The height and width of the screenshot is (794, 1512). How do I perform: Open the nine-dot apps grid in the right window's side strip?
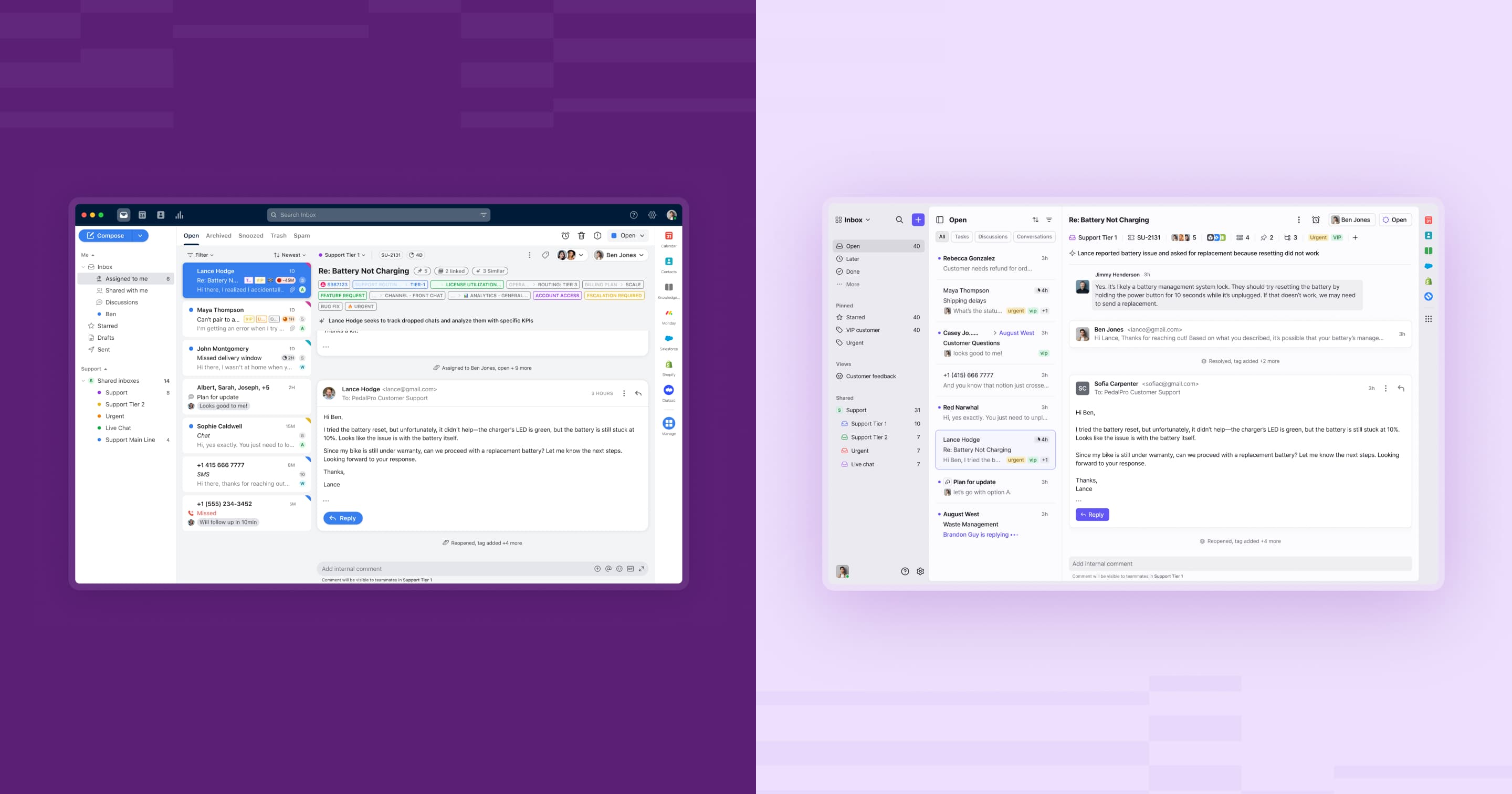[1429, 319]
